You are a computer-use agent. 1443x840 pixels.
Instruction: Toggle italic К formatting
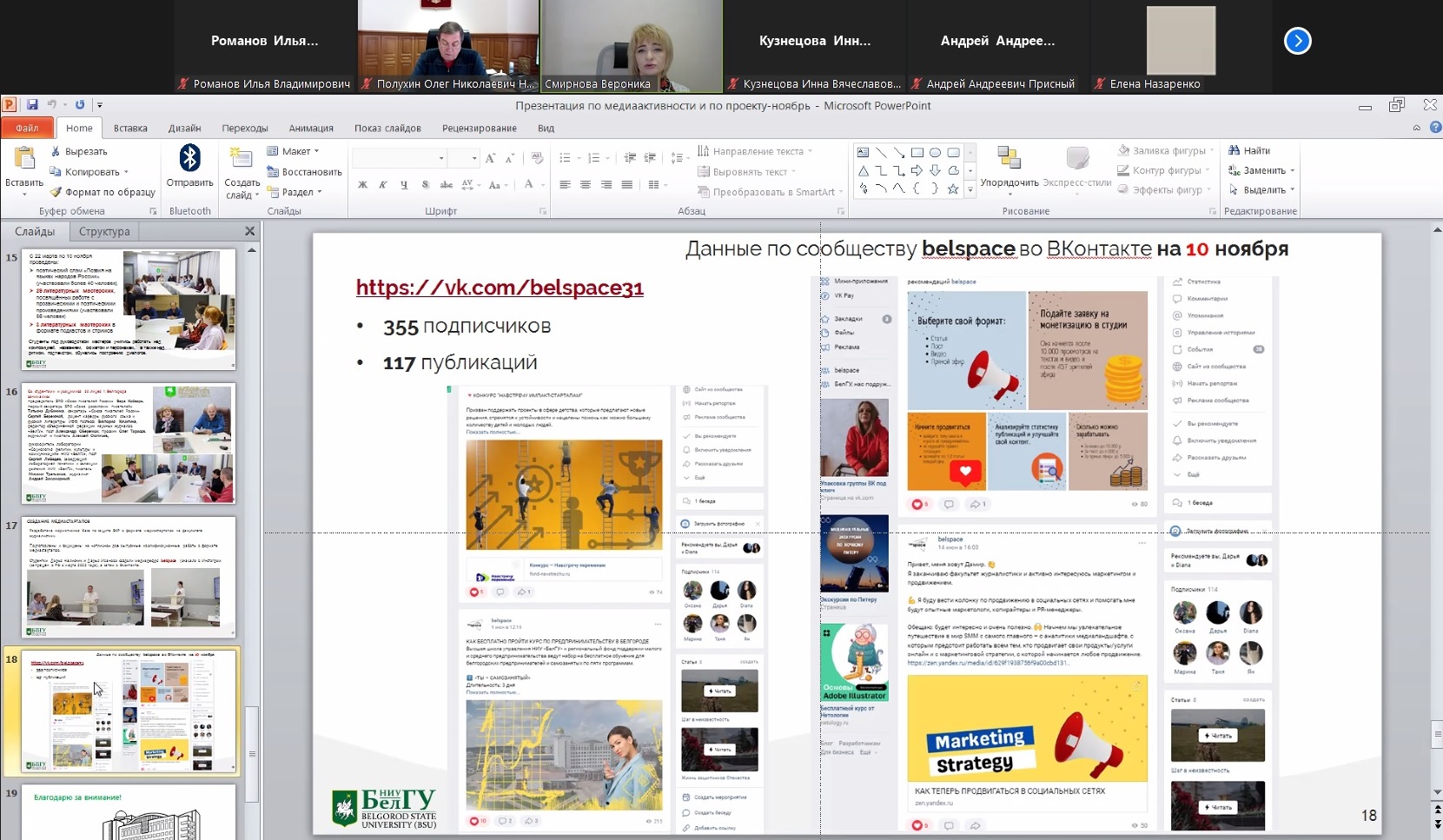pos(383,185)
